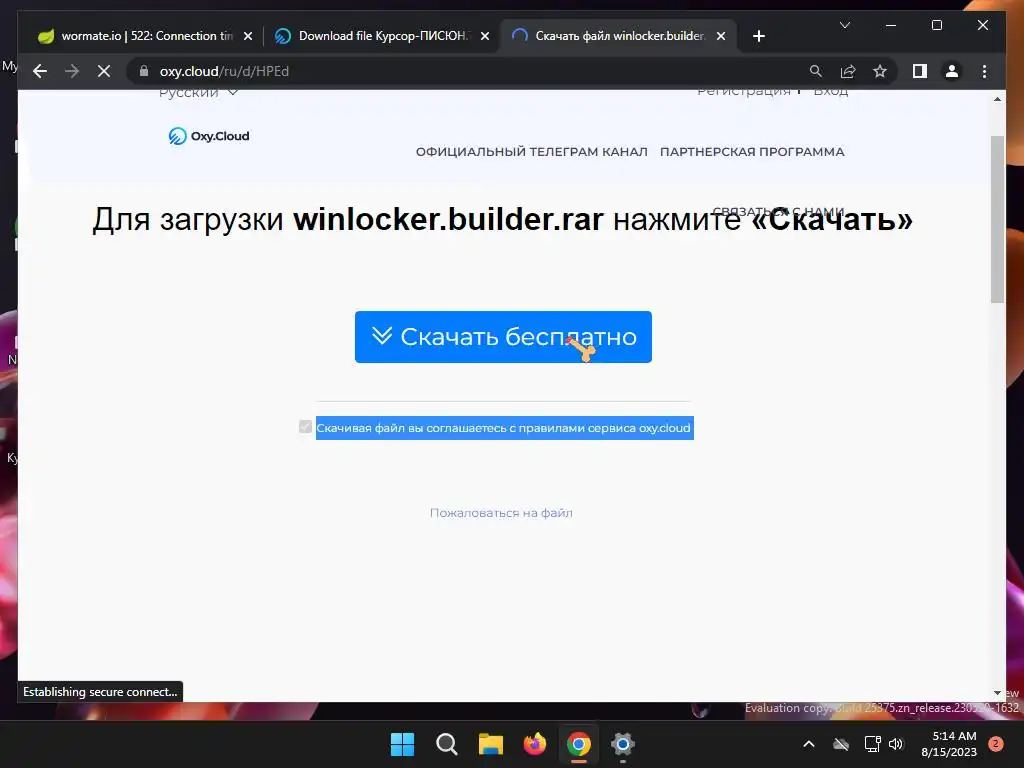Show hidden system tray icons
Screen dimensions: 1024x768
click(808, 744)
